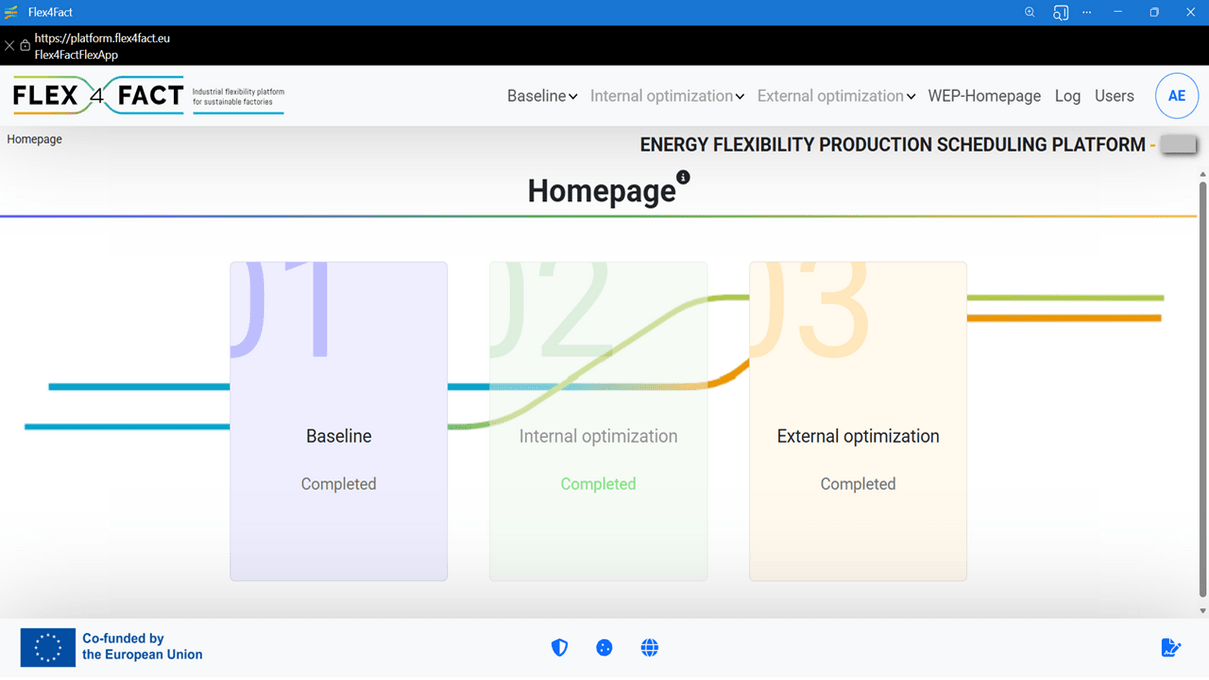Expand the Internal optimization dropdown
1209x680 pixels.
[x=667, y=96]
